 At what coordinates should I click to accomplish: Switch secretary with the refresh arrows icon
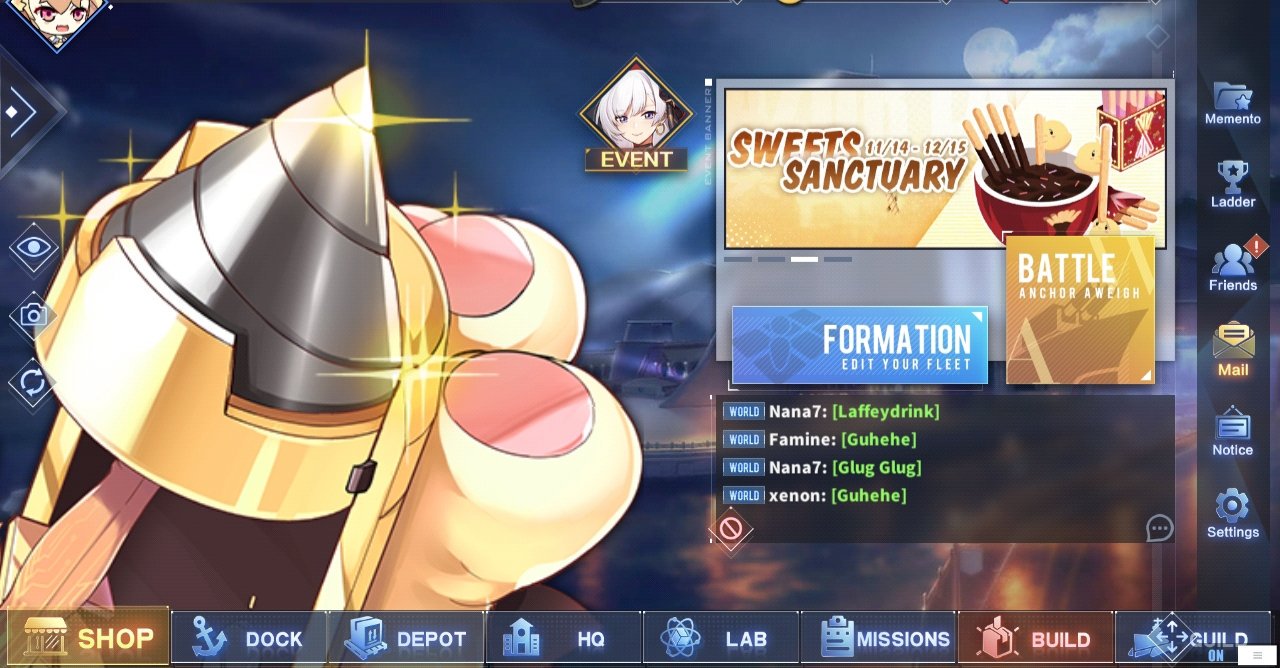[33, 383]
